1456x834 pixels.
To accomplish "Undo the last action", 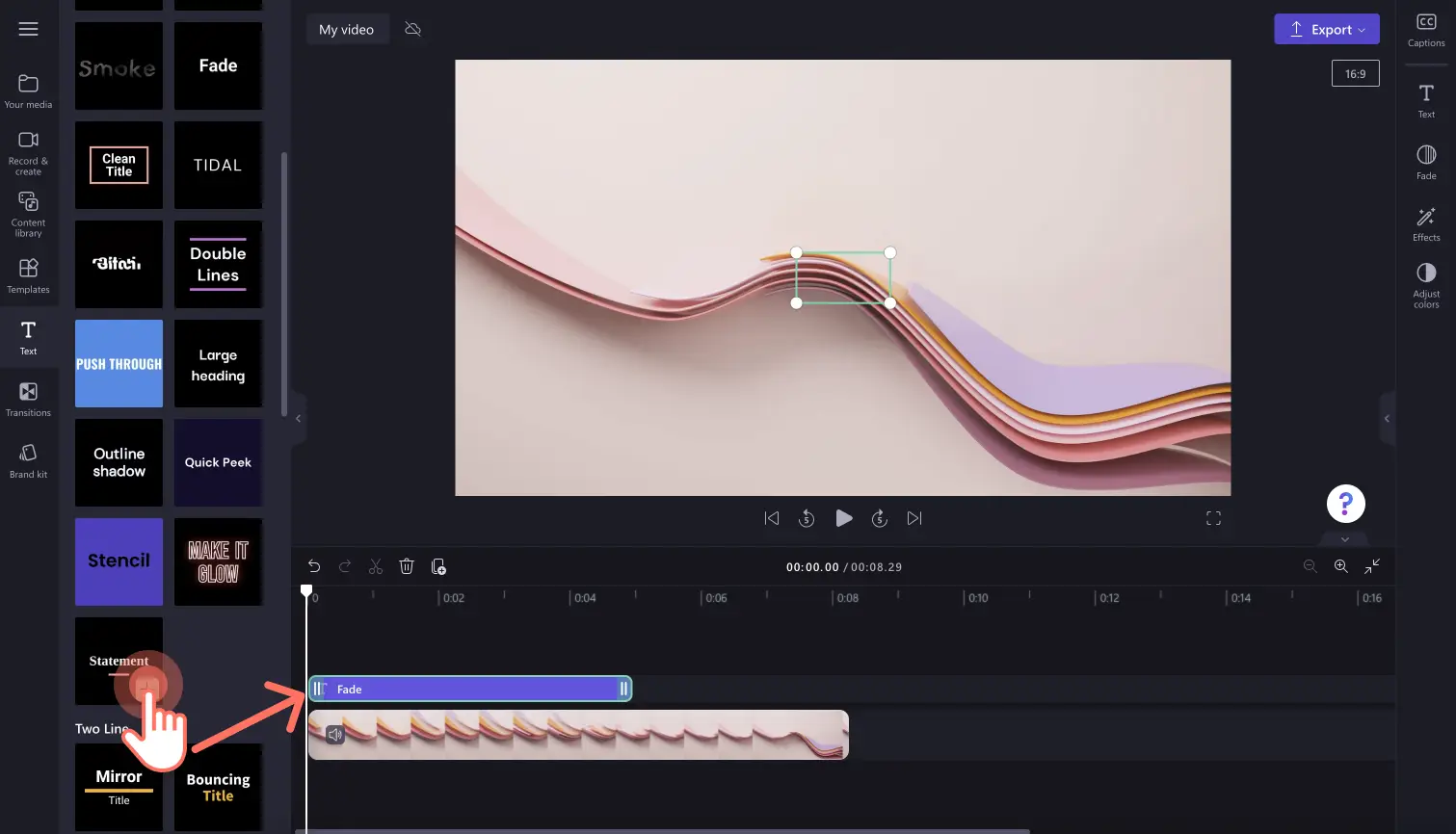I will click(x=314, y=566).
